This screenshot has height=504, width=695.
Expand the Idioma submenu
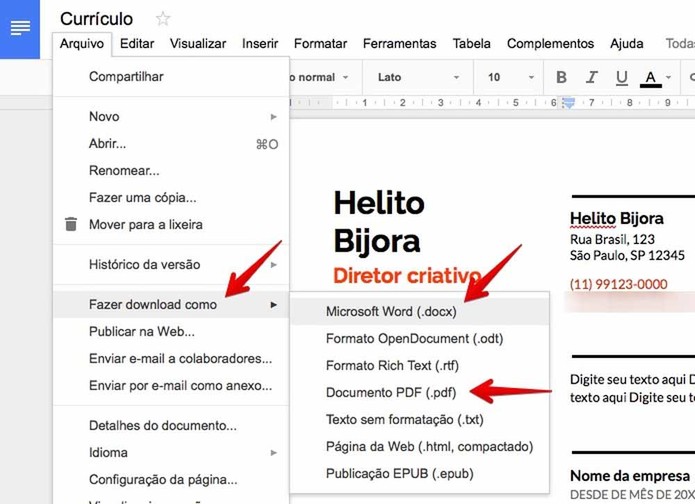[171, 453]
